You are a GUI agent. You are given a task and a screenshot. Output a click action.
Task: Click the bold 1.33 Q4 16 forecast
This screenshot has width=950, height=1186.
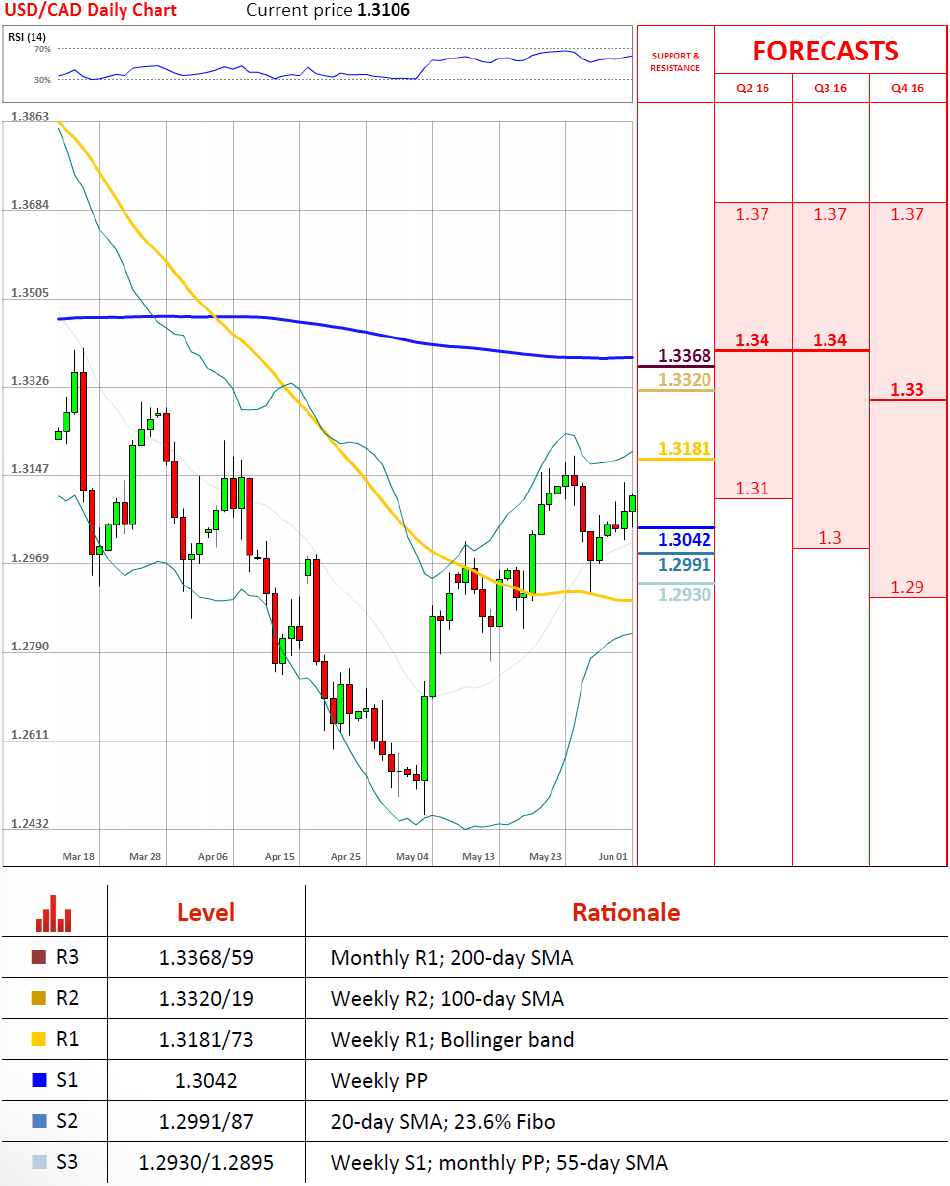[x=907, y=390]
